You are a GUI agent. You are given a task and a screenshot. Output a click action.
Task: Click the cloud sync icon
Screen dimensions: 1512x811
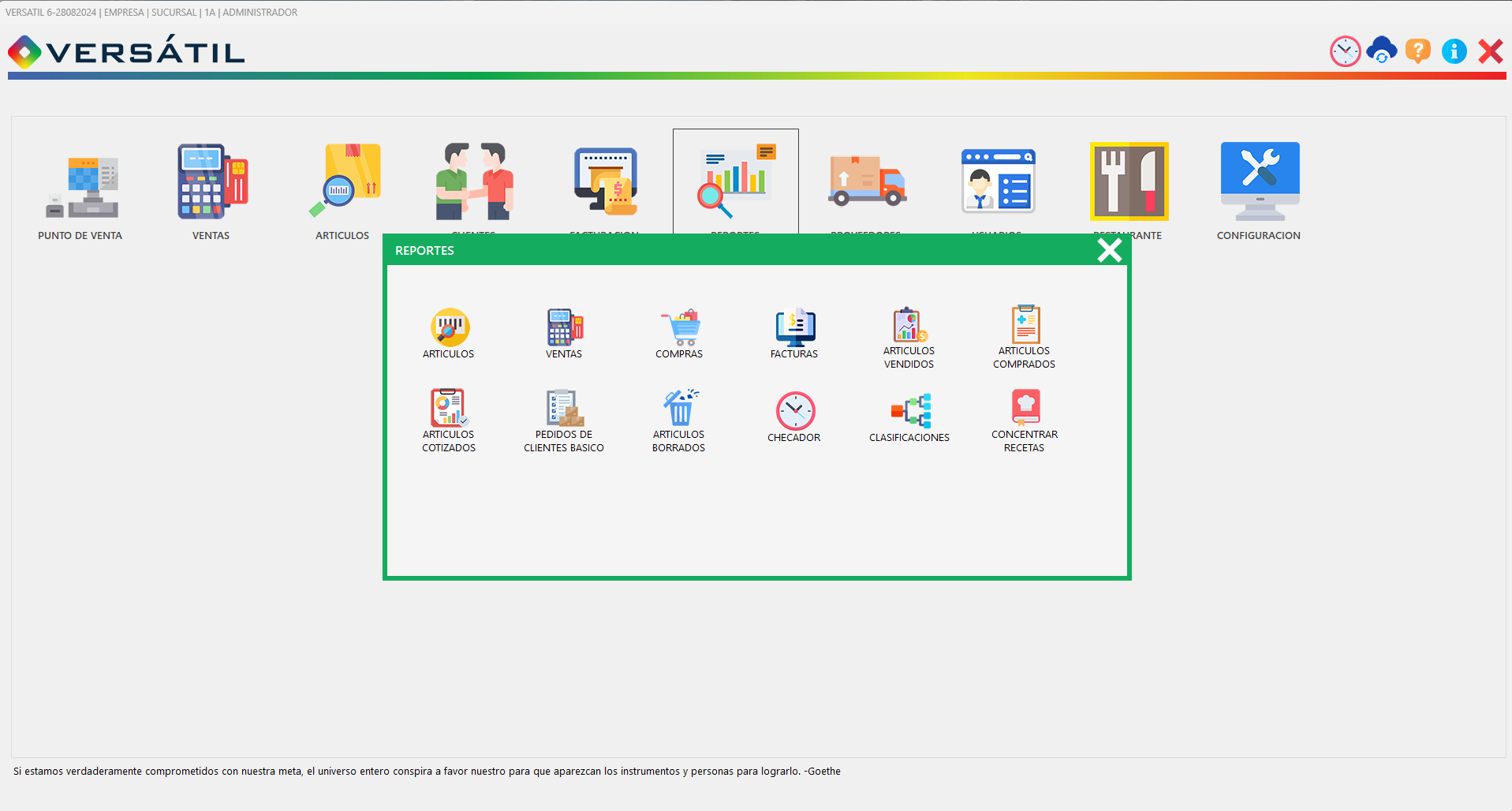point(1381,51)
